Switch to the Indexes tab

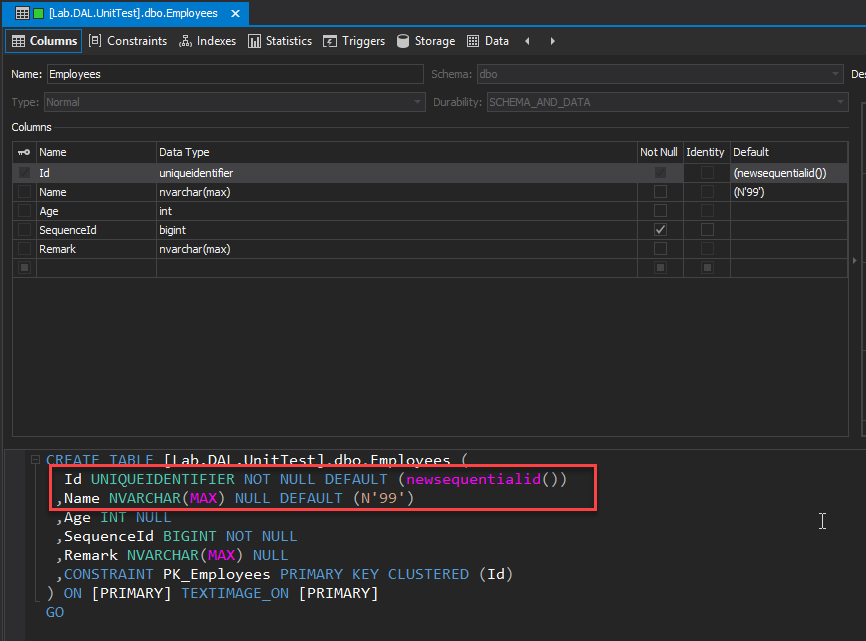[x=208, y=41]
